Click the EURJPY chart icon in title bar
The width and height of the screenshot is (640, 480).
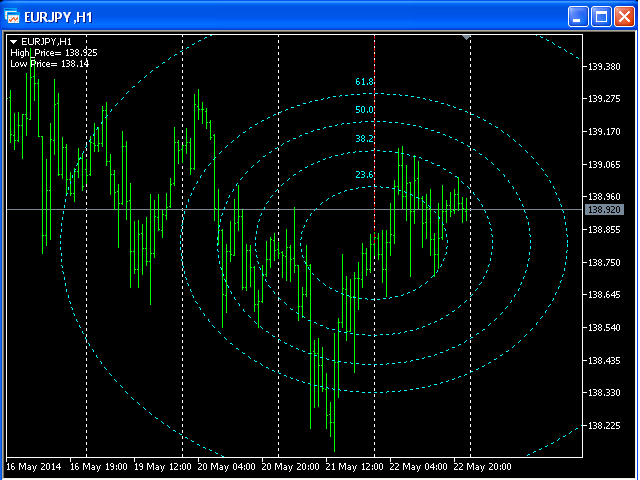click(x=12, y=17)
